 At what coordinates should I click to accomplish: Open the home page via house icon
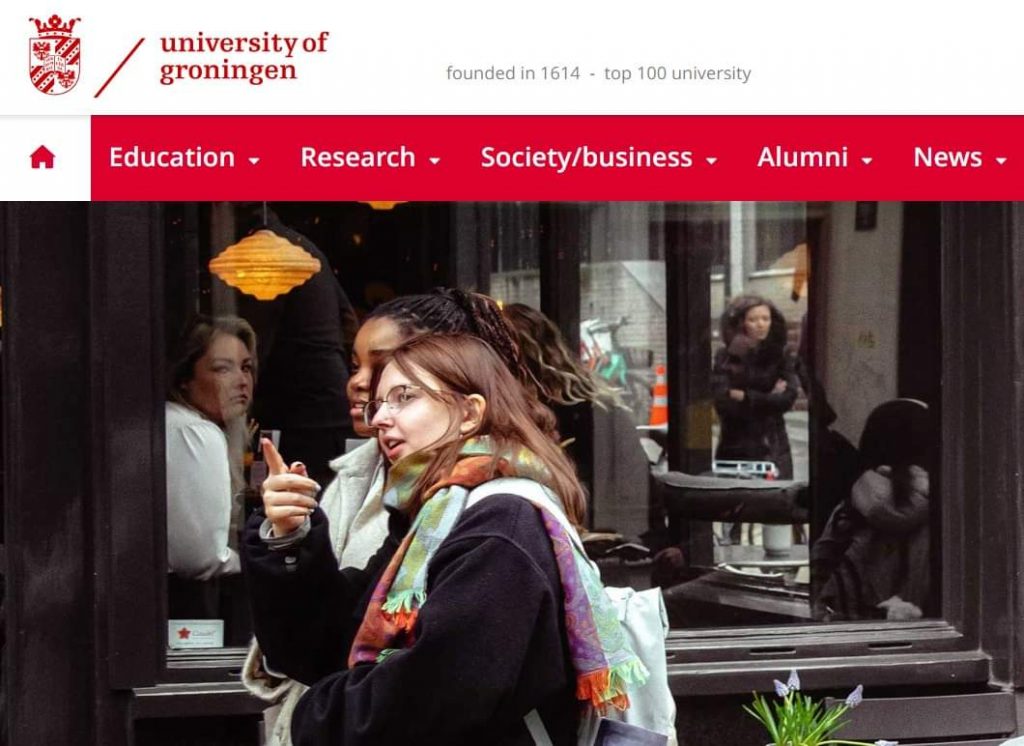42,157
